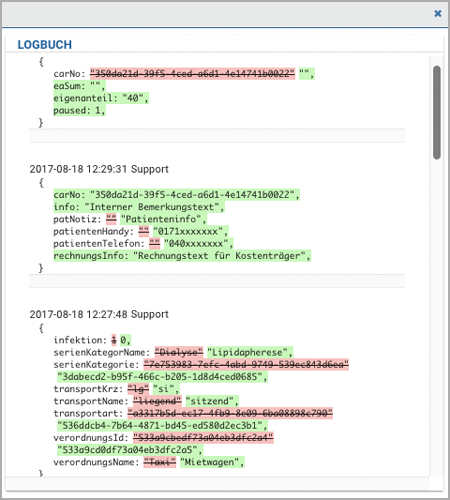Screen dimensions: 450x500
Task: Select log entry header 2017-08-18 12:29:31 Support
Action: point(99,169)
